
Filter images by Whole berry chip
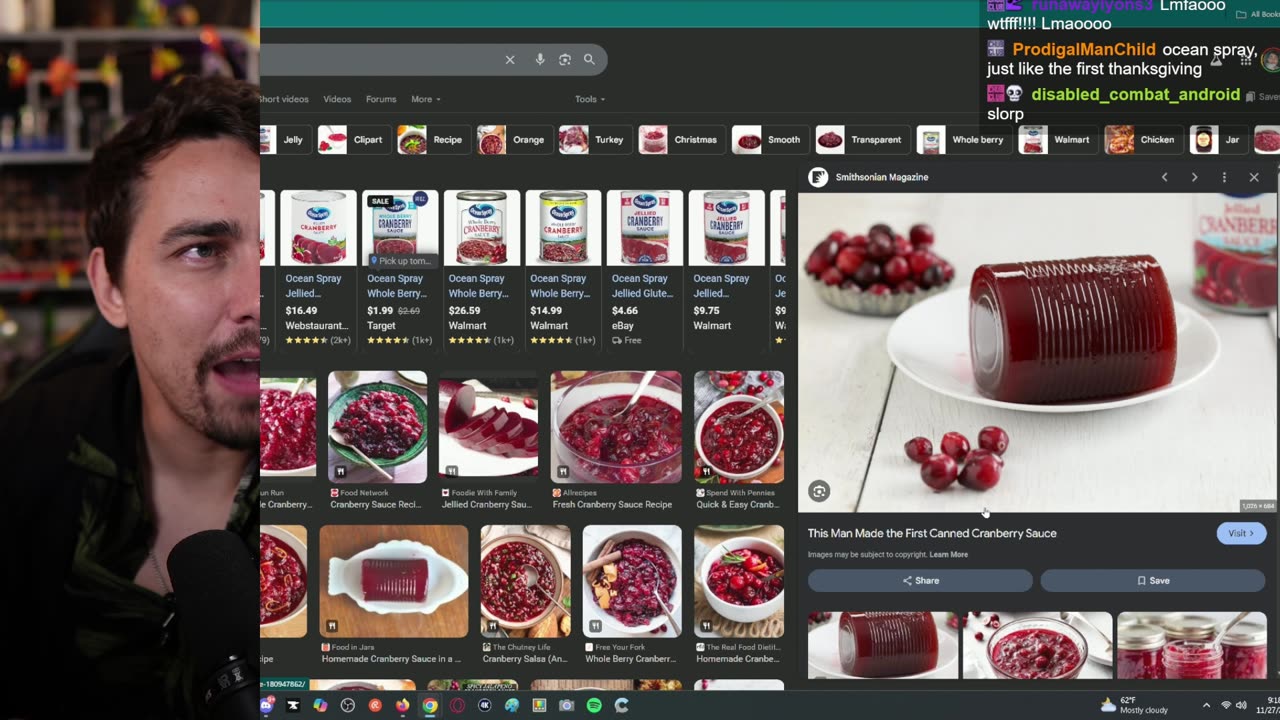[x=962, y=140]
